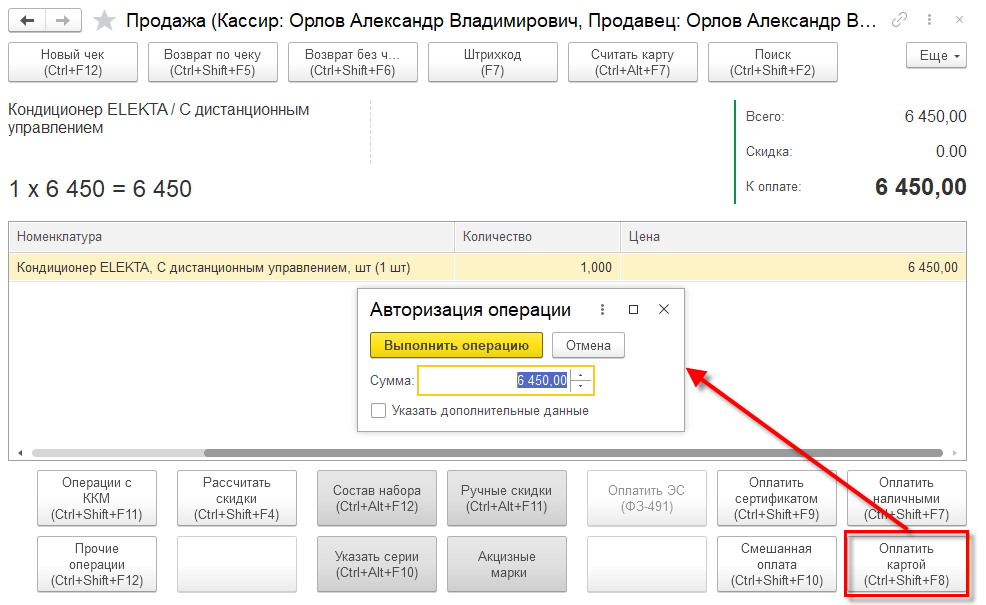This screenshot has height=605, width=986.
Task: Sort by Номенклатура column header
Action: 231,236
